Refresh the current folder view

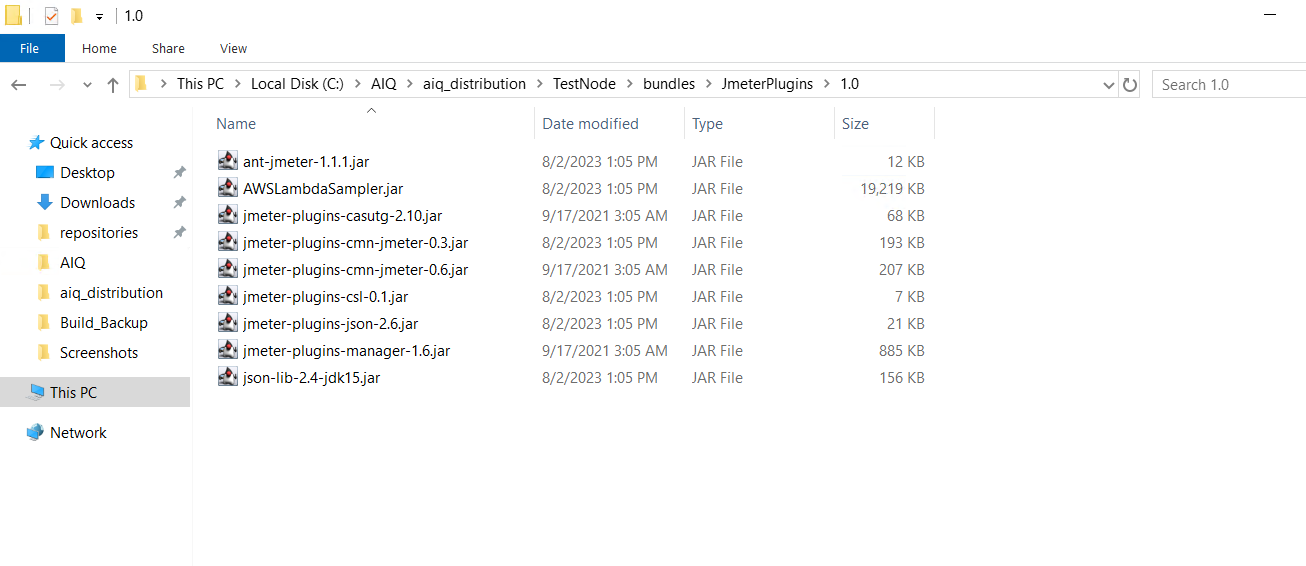(1130, 85)
